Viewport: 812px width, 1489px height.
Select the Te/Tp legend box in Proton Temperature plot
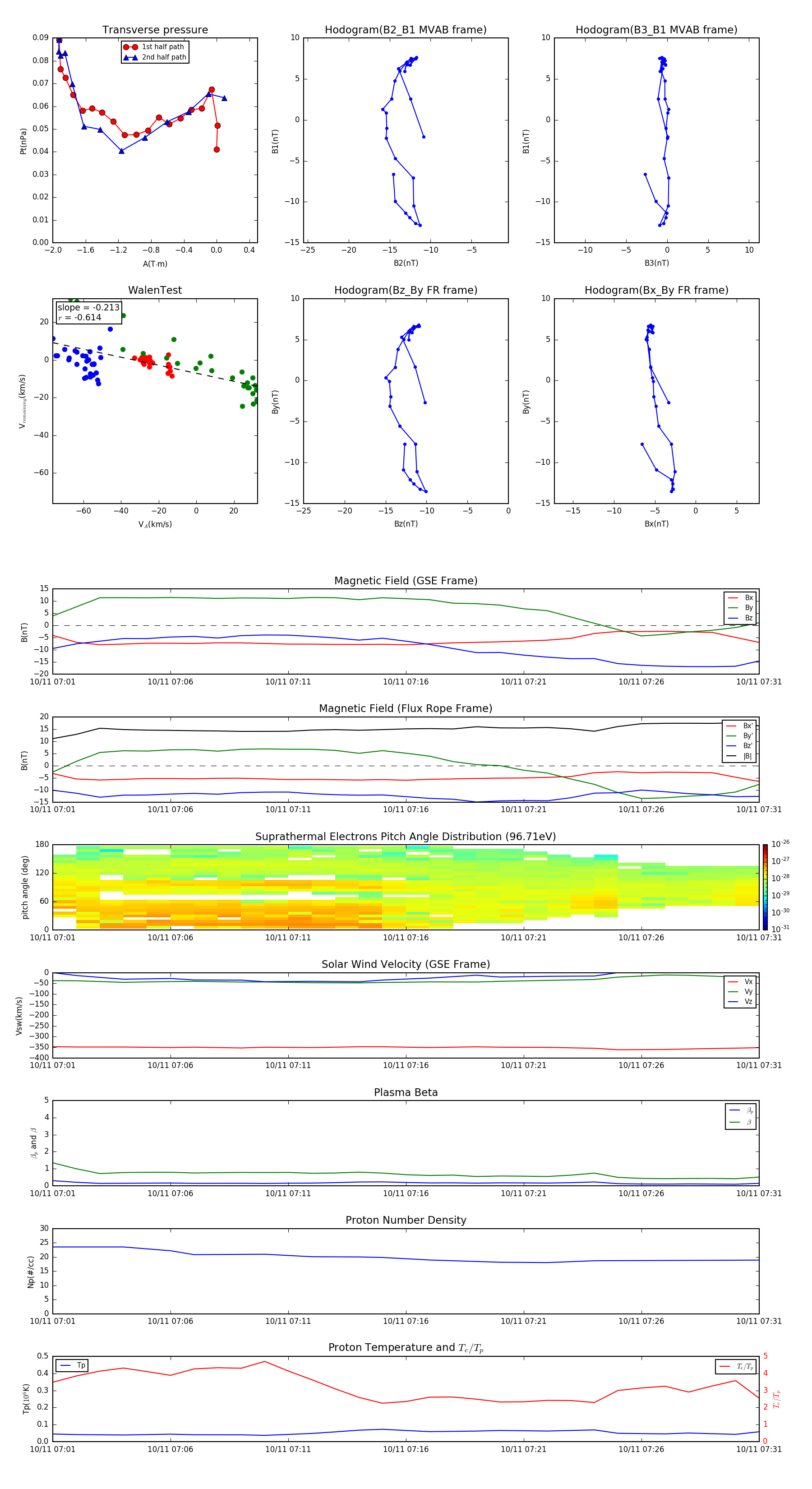coord(735,1366)
